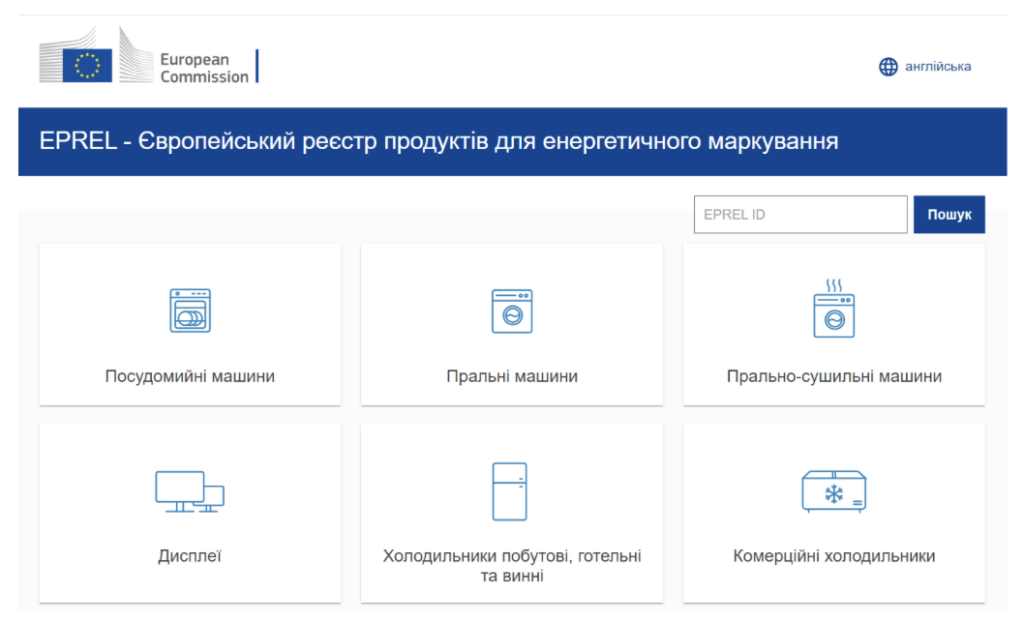1024x623 pixels.
Task: Click the European Commission text in logo
Action: click(x=204, y=68)
